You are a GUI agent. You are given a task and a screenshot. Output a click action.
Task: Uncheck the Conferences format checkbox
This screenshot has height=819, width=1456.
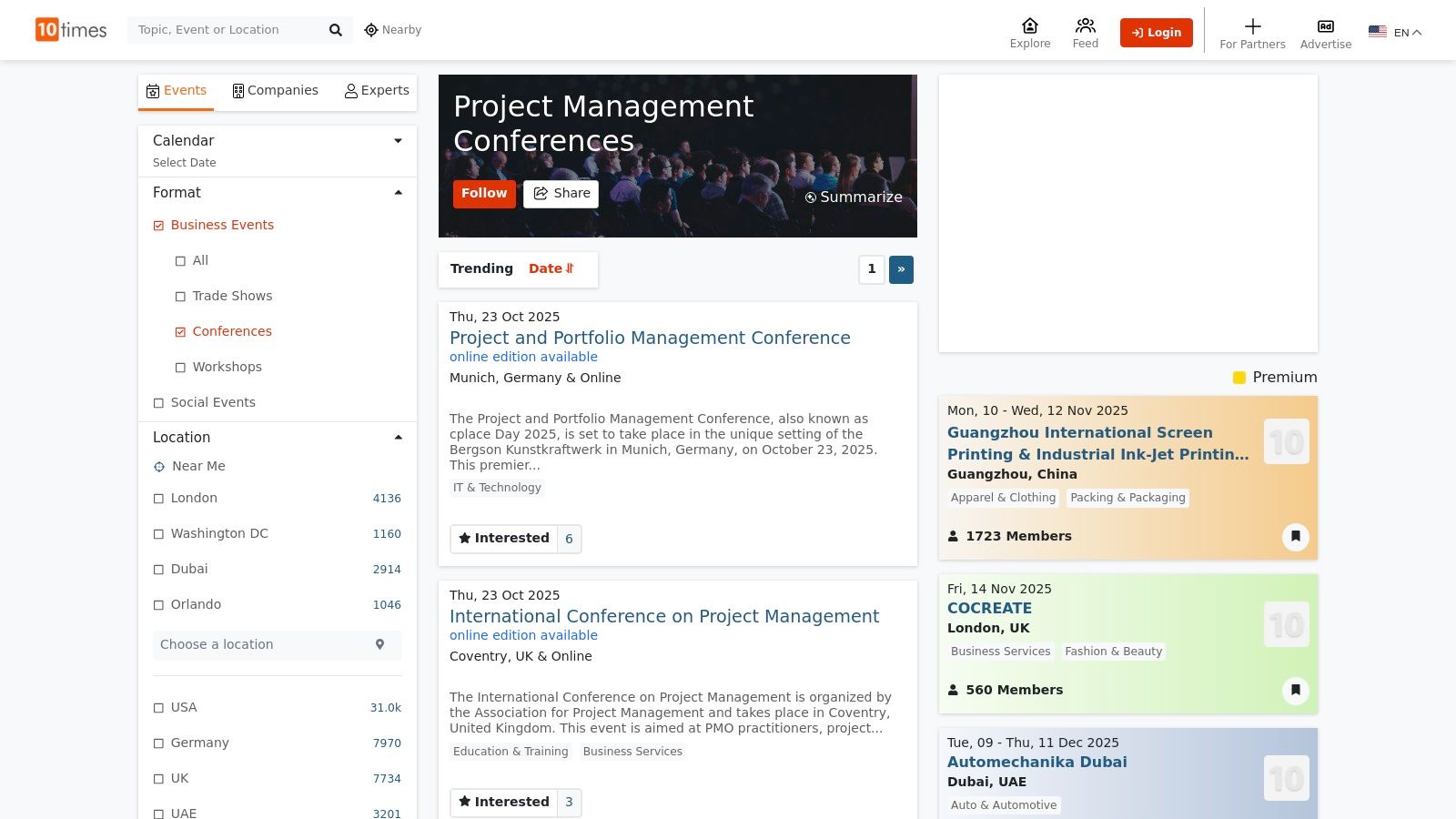click(180, 332)
